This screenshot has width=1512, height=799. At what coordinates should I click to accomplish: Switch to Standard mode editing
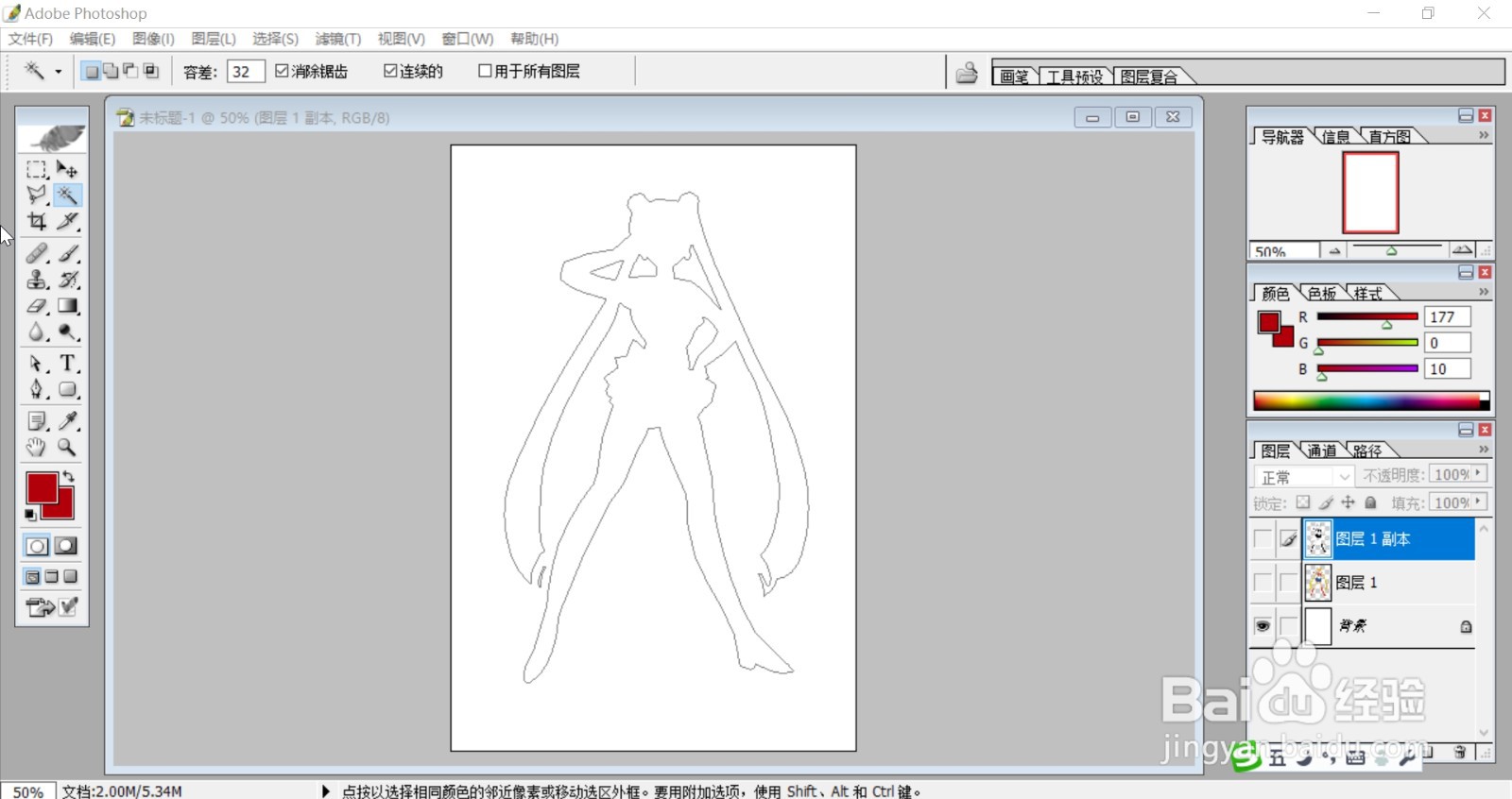tap(37, 546)
